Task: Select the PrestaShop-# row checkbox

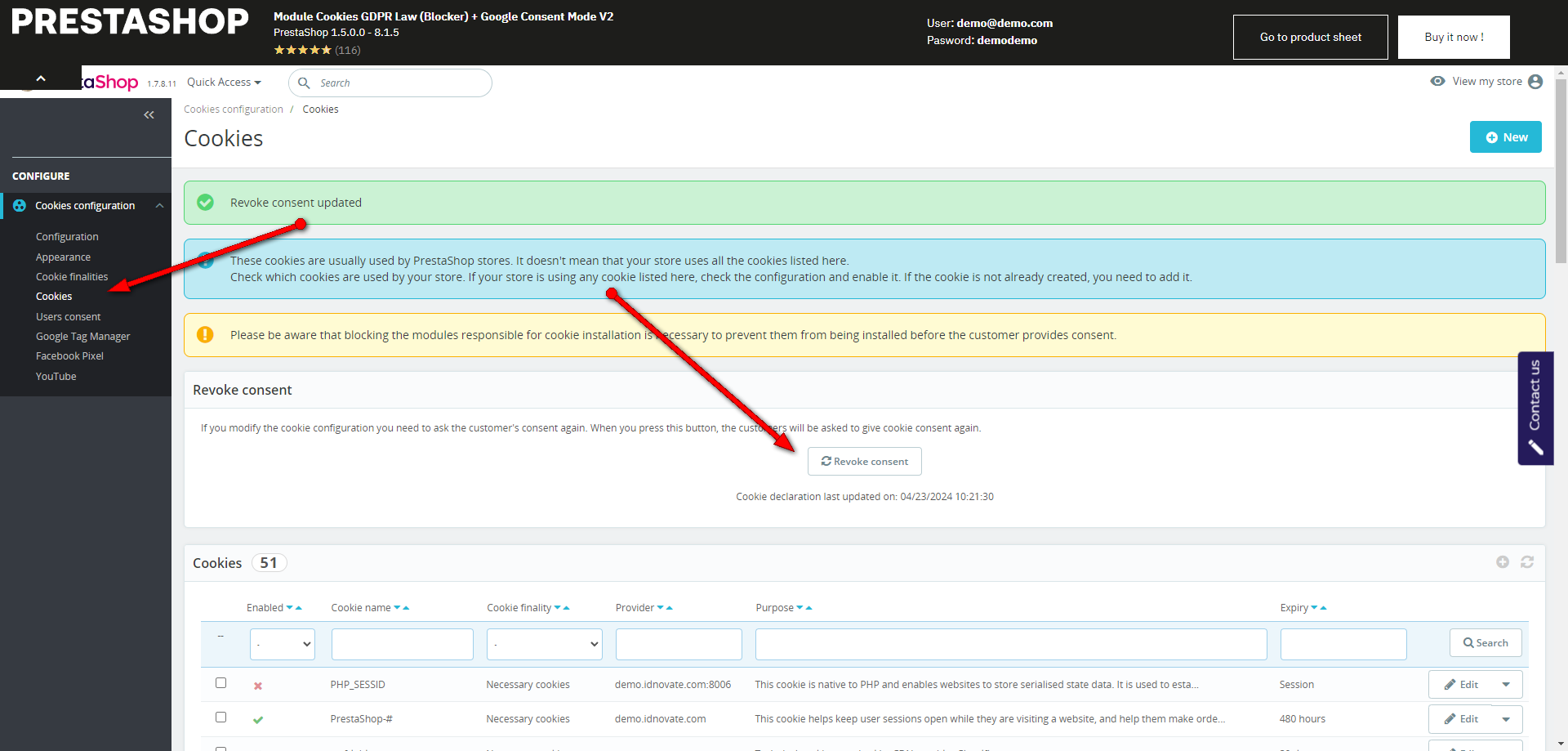Action: 220,717
